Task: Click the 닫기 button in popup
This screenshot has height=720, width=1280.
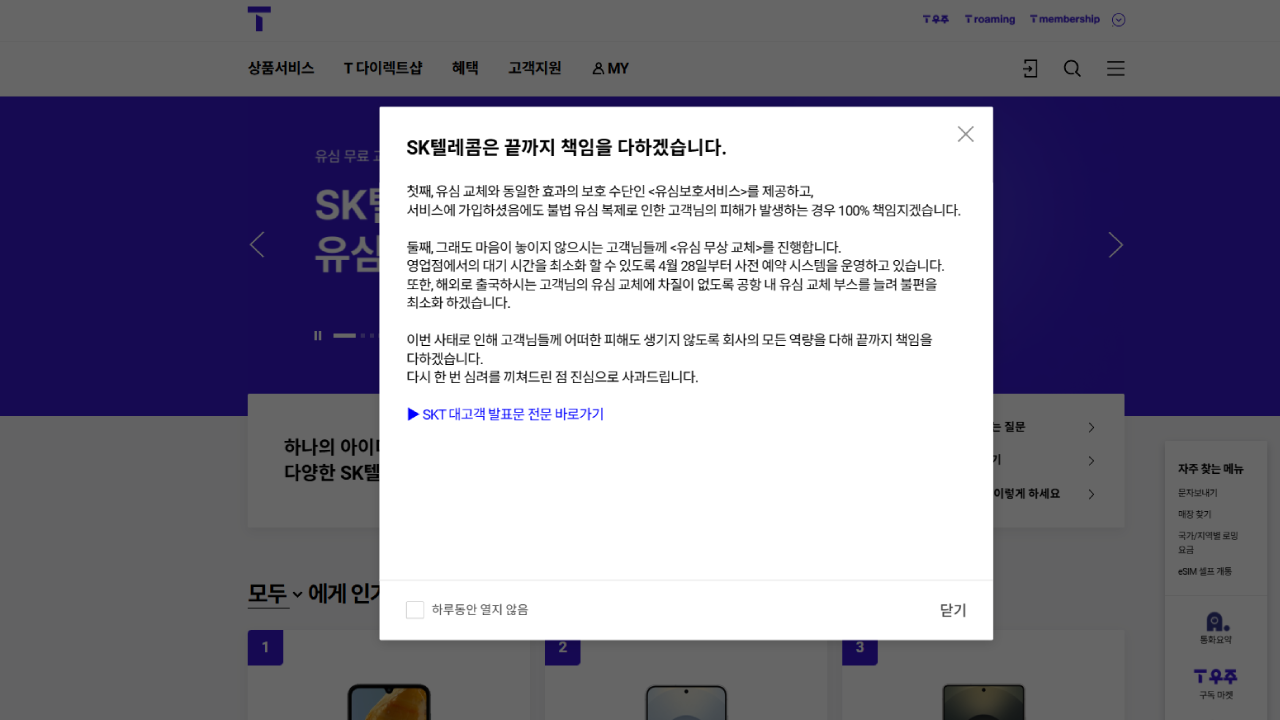Action: pos(953,610)
